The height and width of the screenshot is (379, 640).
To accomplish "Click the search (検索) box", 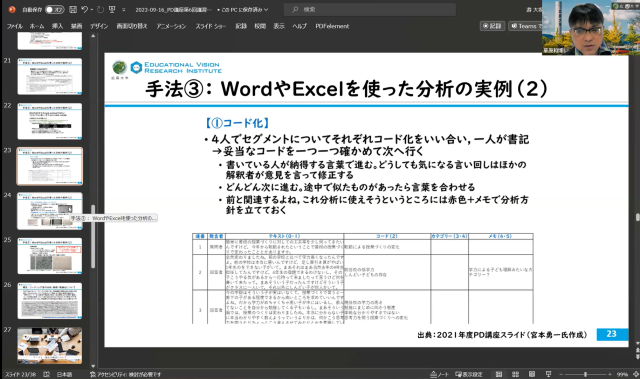I will click(369, 9).
